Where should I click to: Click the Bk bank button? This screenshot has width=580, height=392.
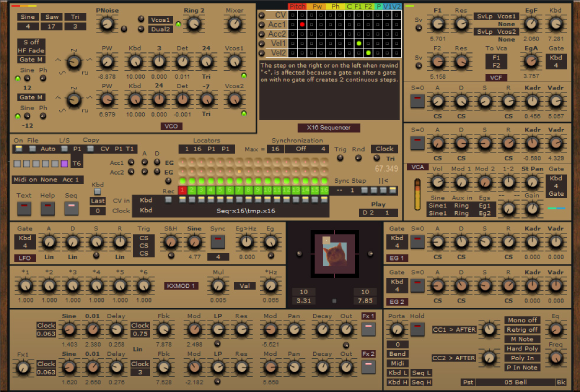coord(561,382)
